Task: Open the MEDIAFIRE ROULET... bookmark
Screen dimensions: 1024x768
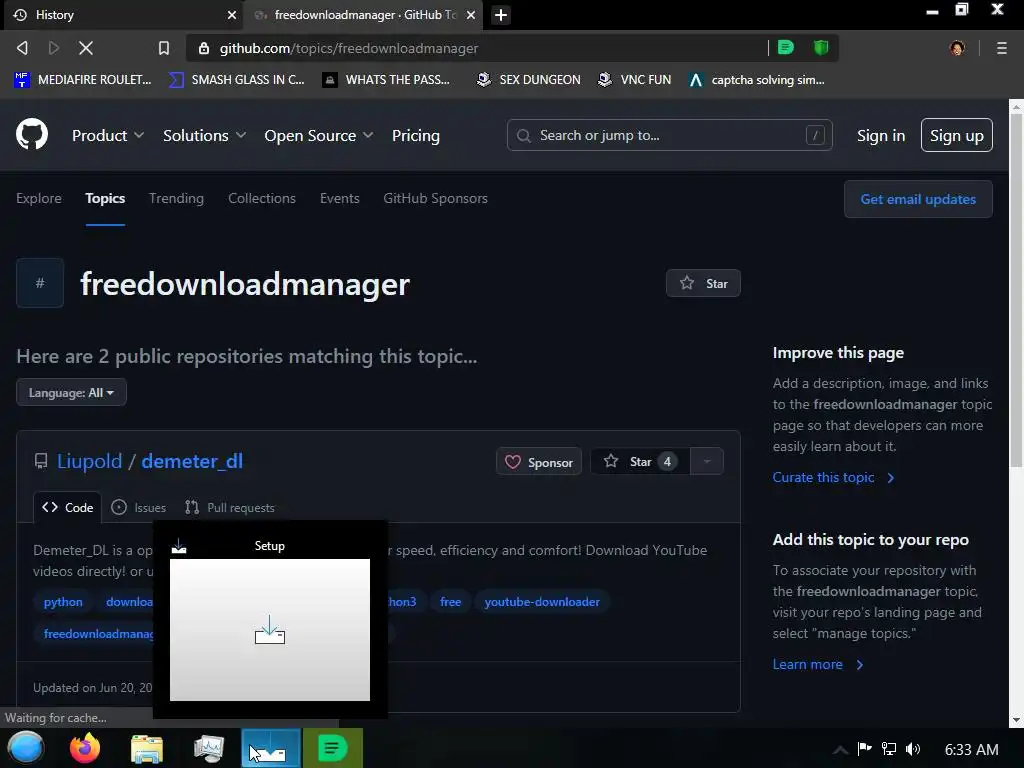Action: tap(83, 80)
